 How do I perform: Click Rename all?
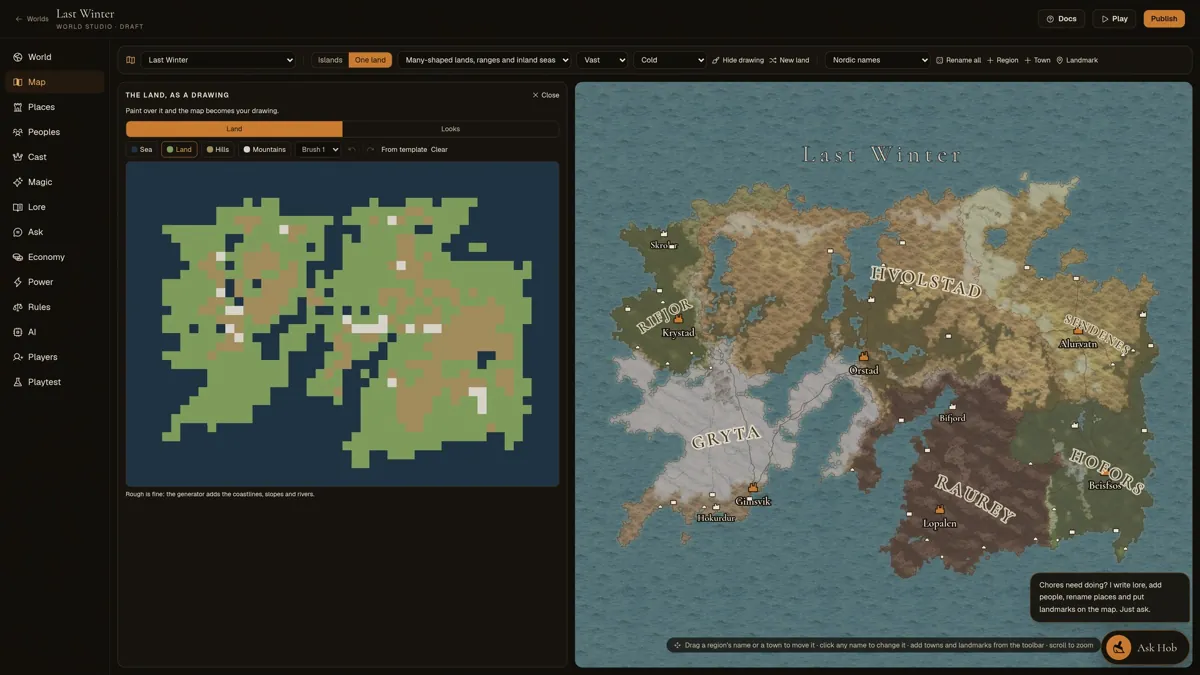[958, 60]
